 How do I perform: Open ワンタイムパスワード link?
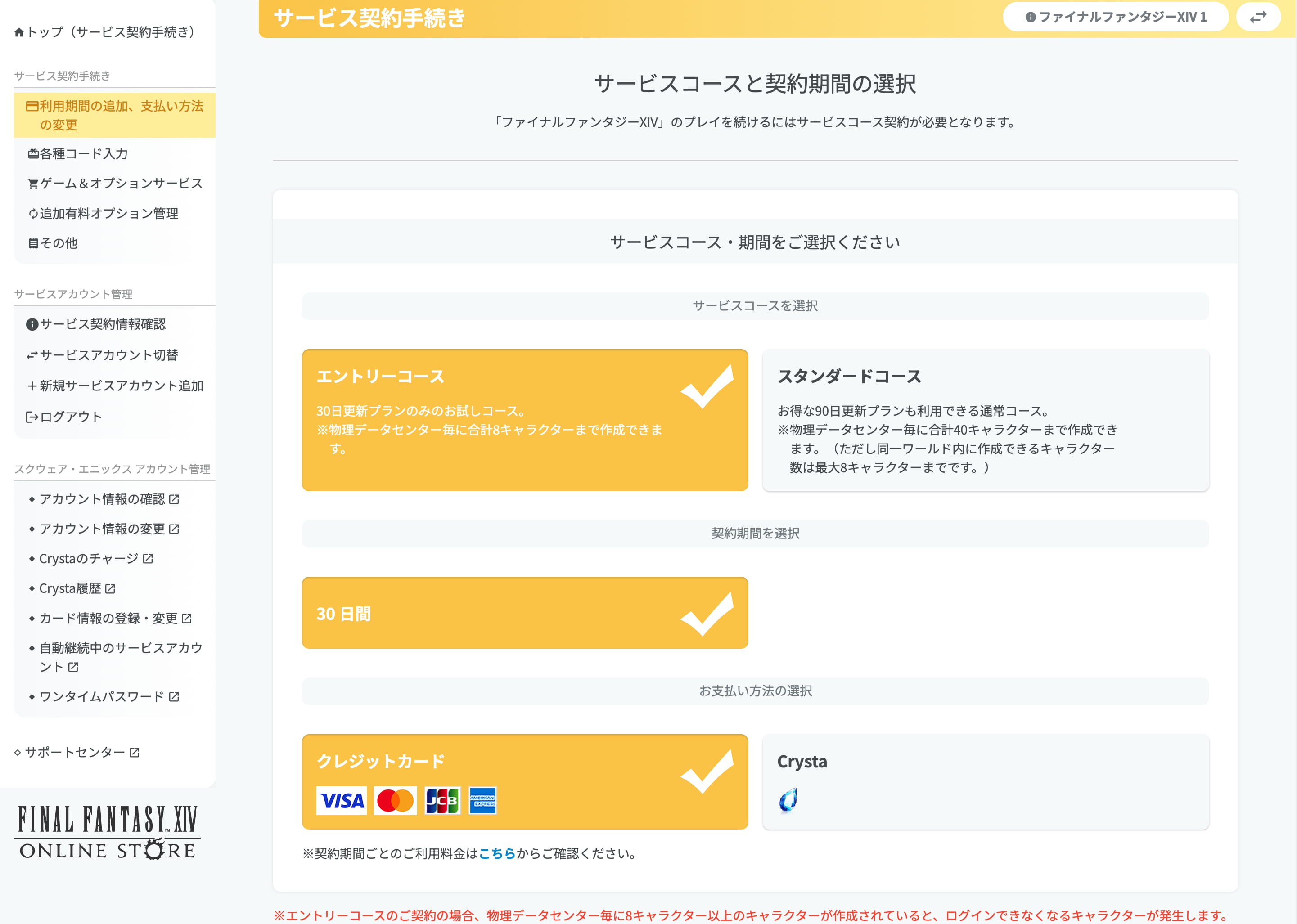point(109,696)
